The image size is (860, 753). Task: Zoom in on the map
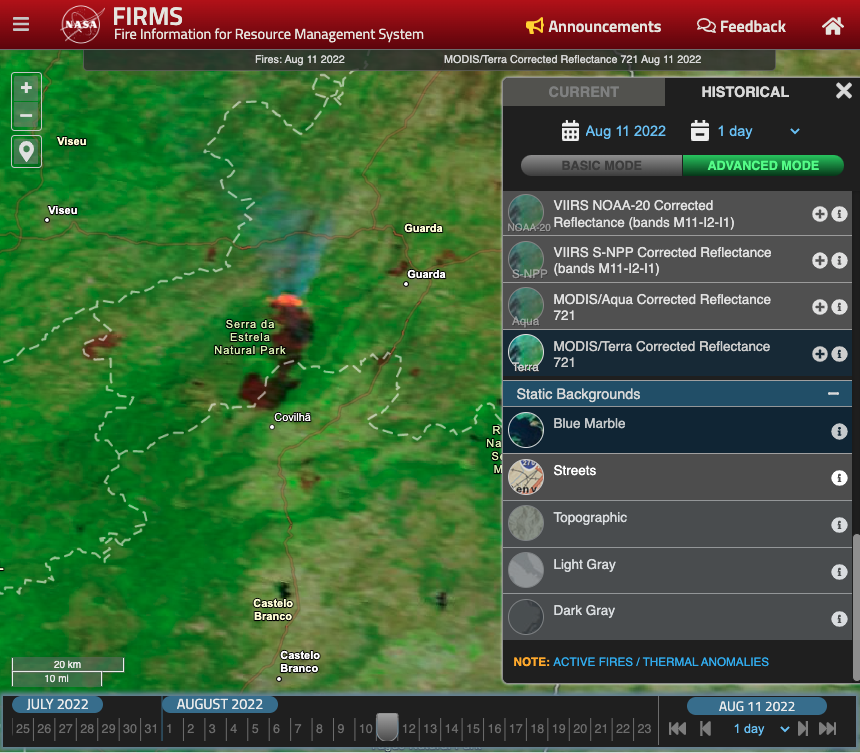(26, 87)
